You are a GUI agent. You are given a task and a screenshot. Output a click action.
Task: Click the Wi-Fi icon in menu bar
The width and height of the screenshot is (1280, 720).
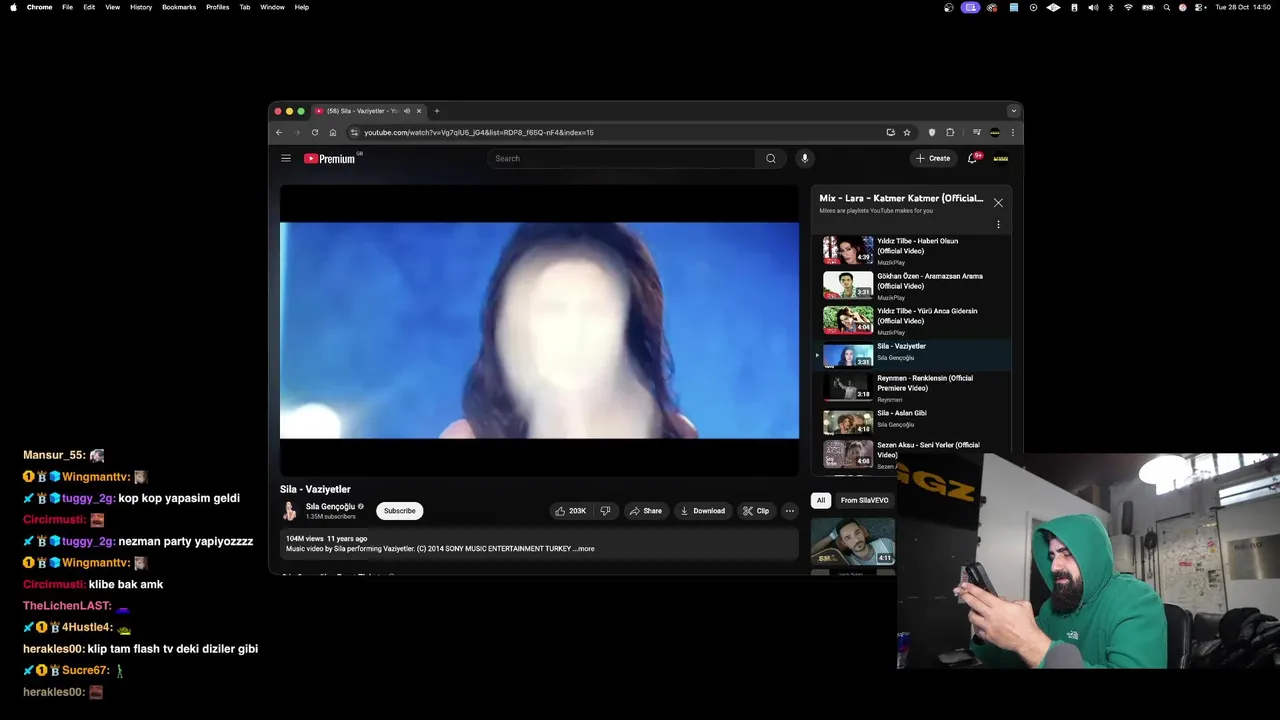coord(1129,7)
